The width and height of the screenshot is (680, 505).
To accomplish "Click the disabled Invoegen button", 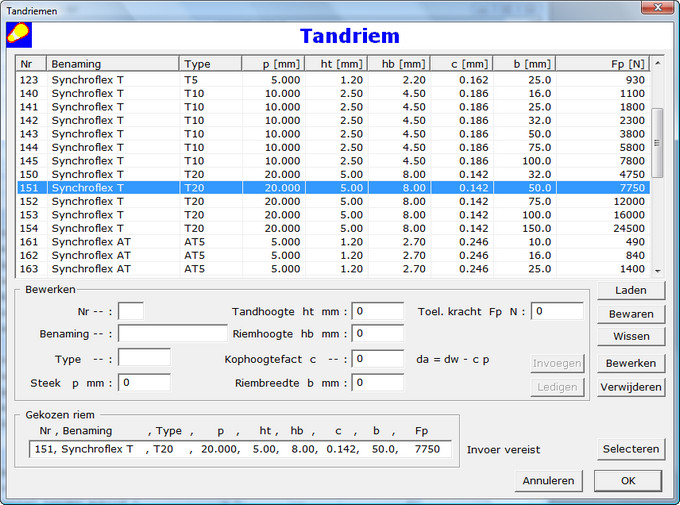I will [557, 363].
